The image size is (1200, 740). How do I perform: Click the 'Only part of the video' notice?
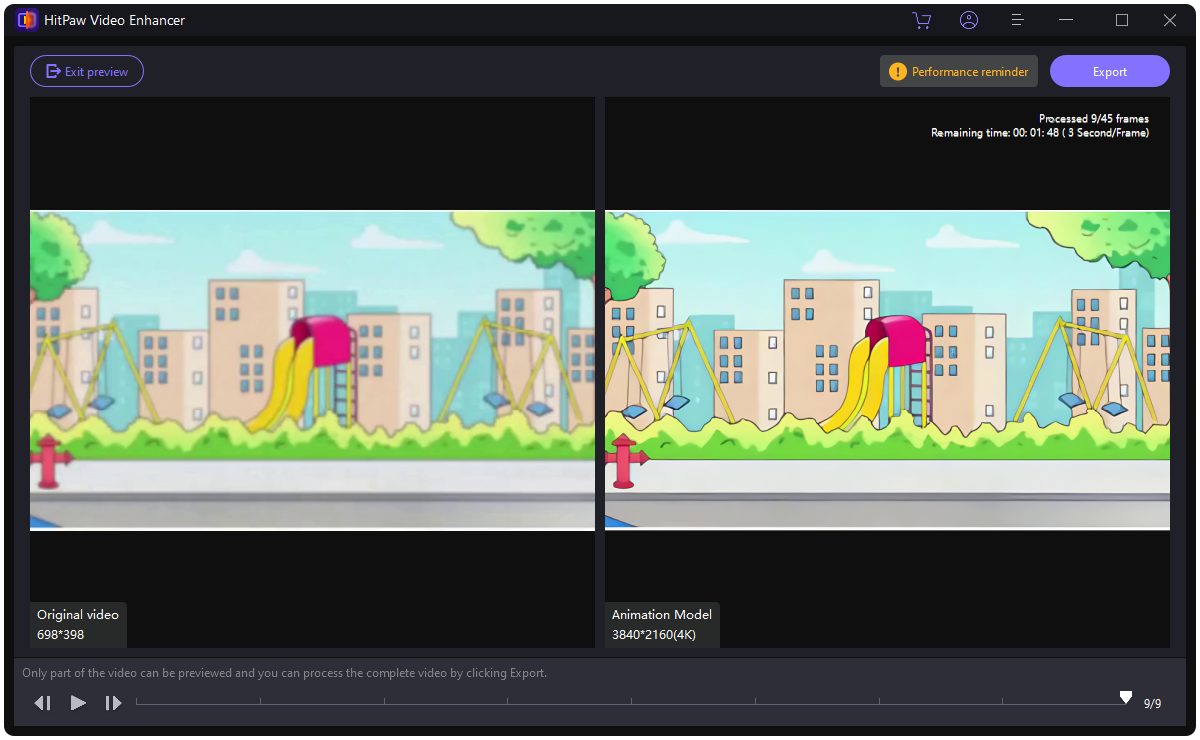point(285,673)
